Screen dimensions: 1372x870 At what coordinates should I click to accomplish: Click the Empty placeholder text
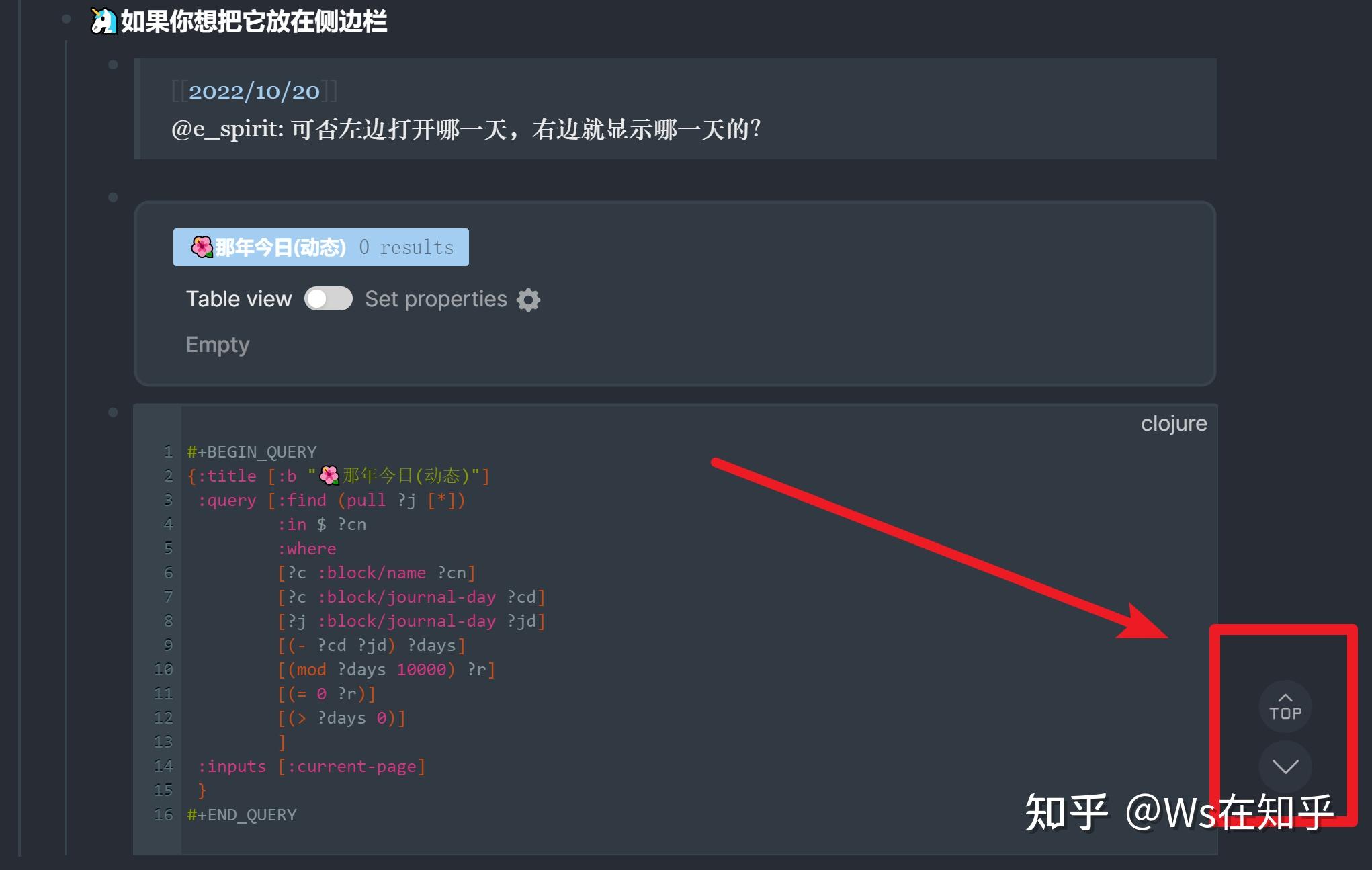click(217, 345)
